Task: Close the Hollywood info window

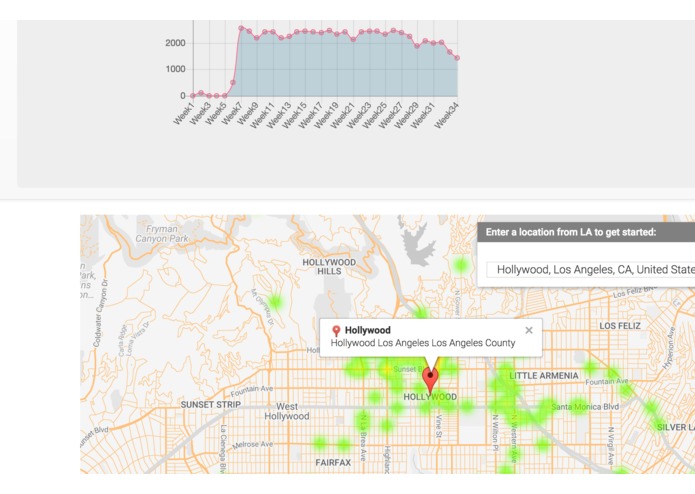Action: [x=529, y=330]
